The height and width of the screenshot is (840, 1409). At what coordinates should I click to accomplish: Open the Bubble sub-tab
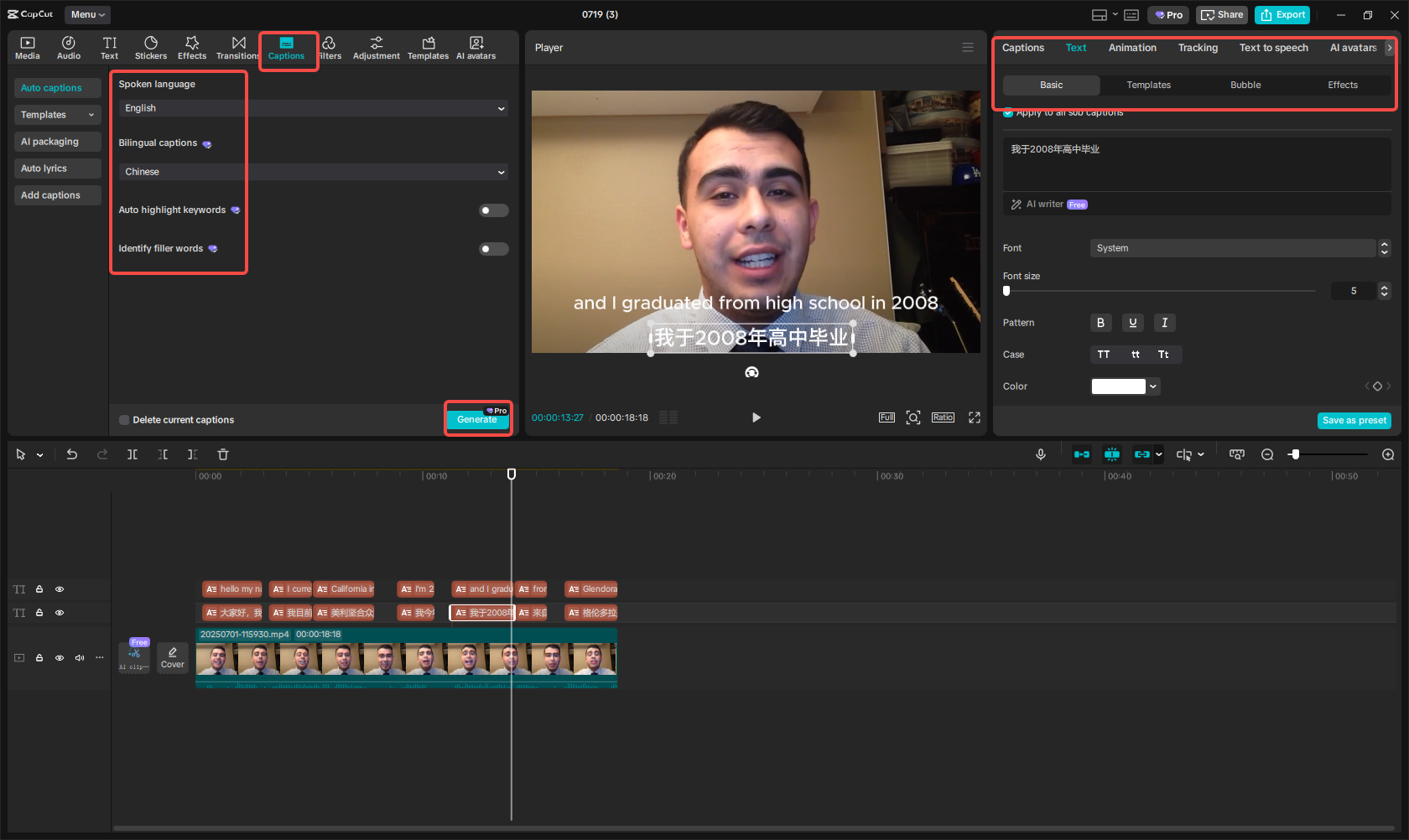1245,86
